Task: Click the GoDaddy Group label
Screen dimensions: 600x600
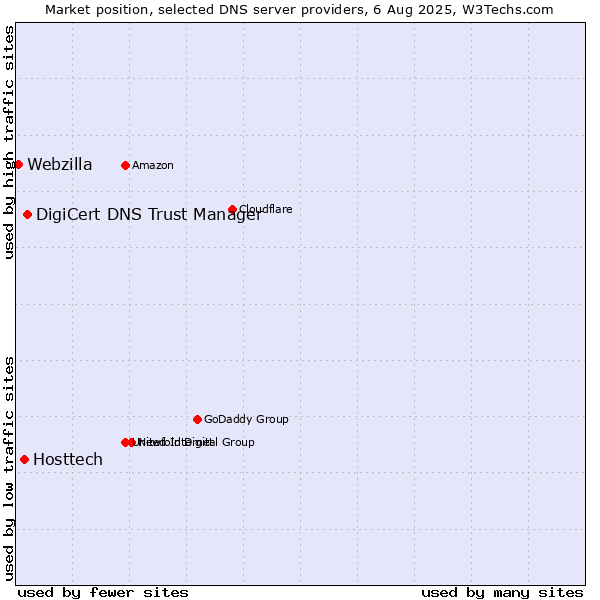Action: click(x=246, y=419)
